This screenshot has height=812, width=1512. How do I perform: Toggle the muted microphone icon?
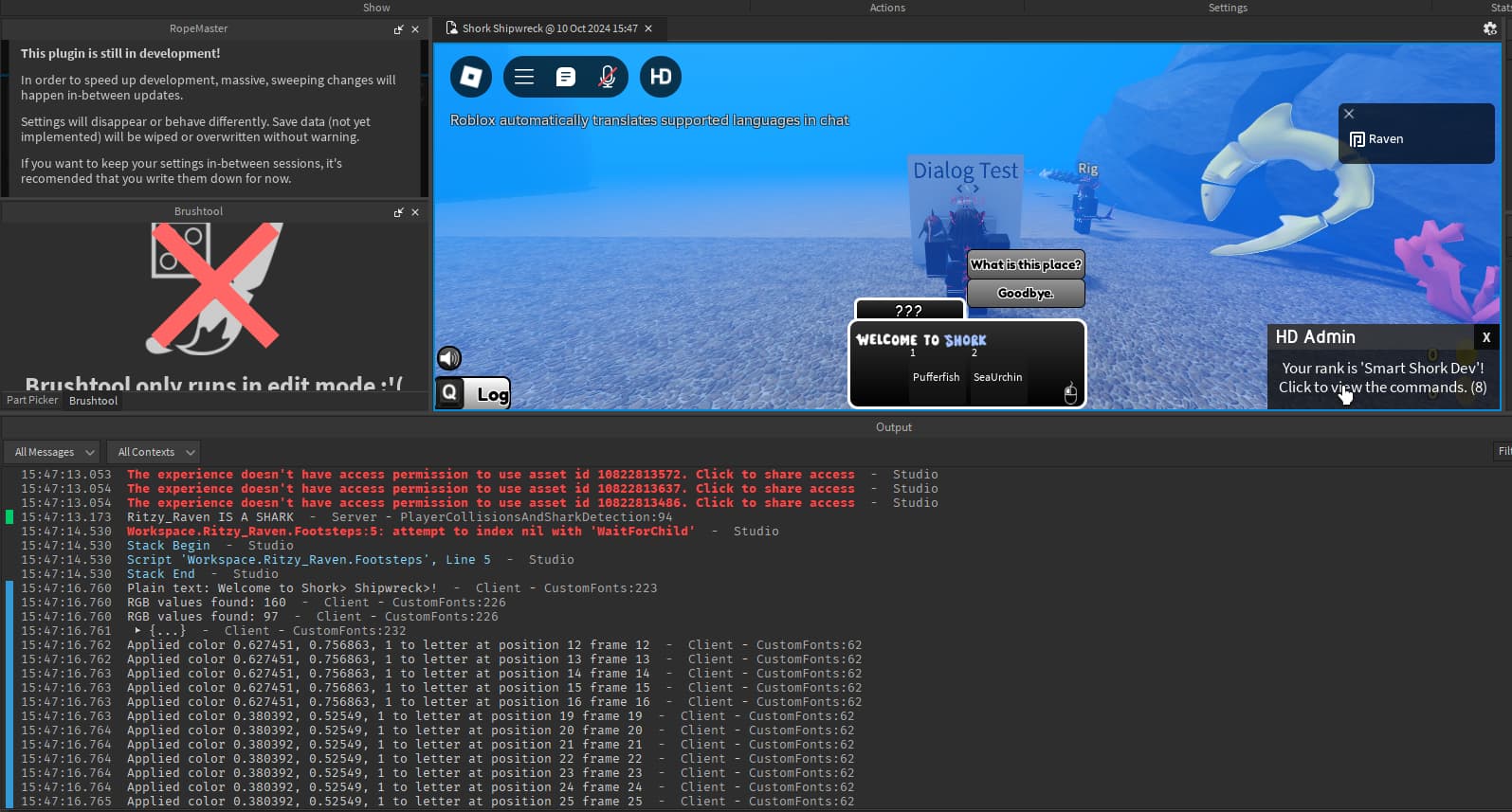[x=608, y=77]
